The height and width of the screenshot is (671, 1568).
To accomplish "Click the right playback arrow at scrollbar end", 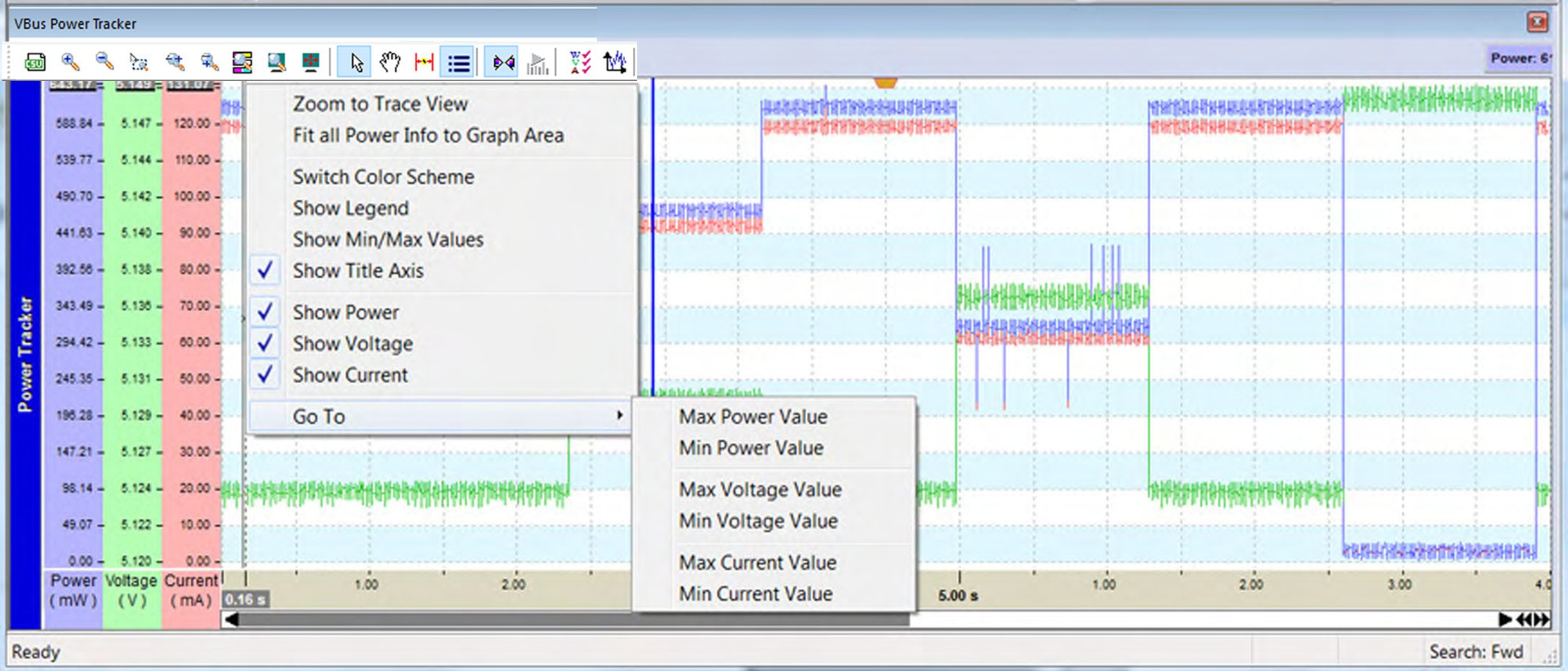I will coord(1505,620).
